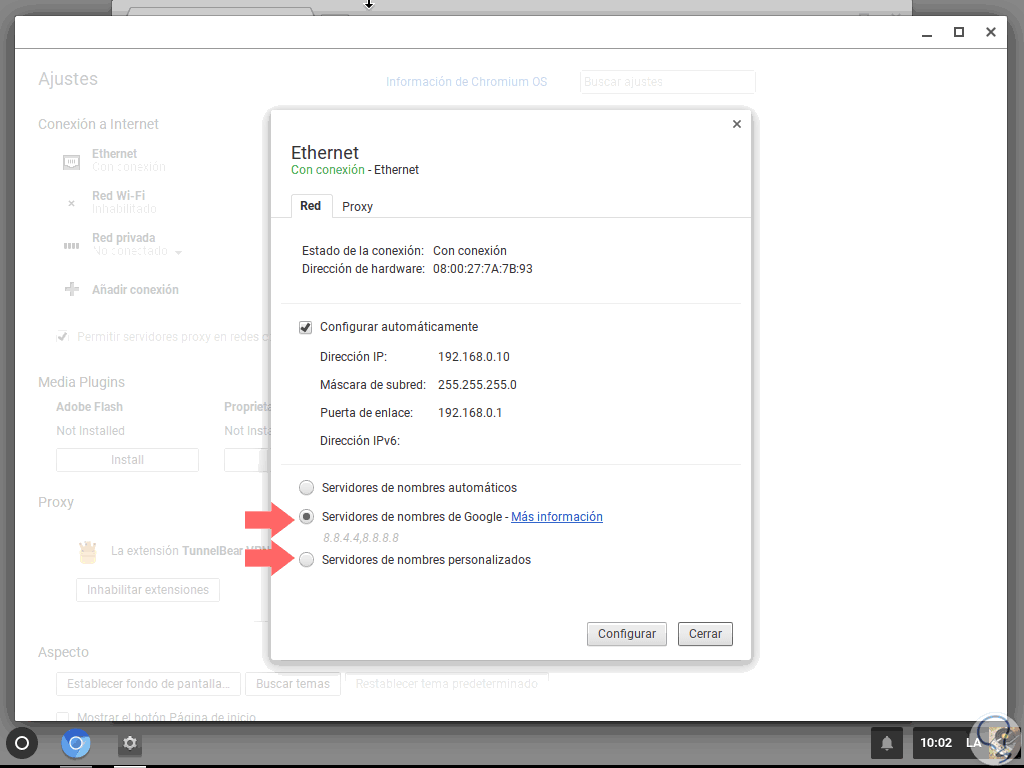Select Servidores de nombres de Google

306,517
